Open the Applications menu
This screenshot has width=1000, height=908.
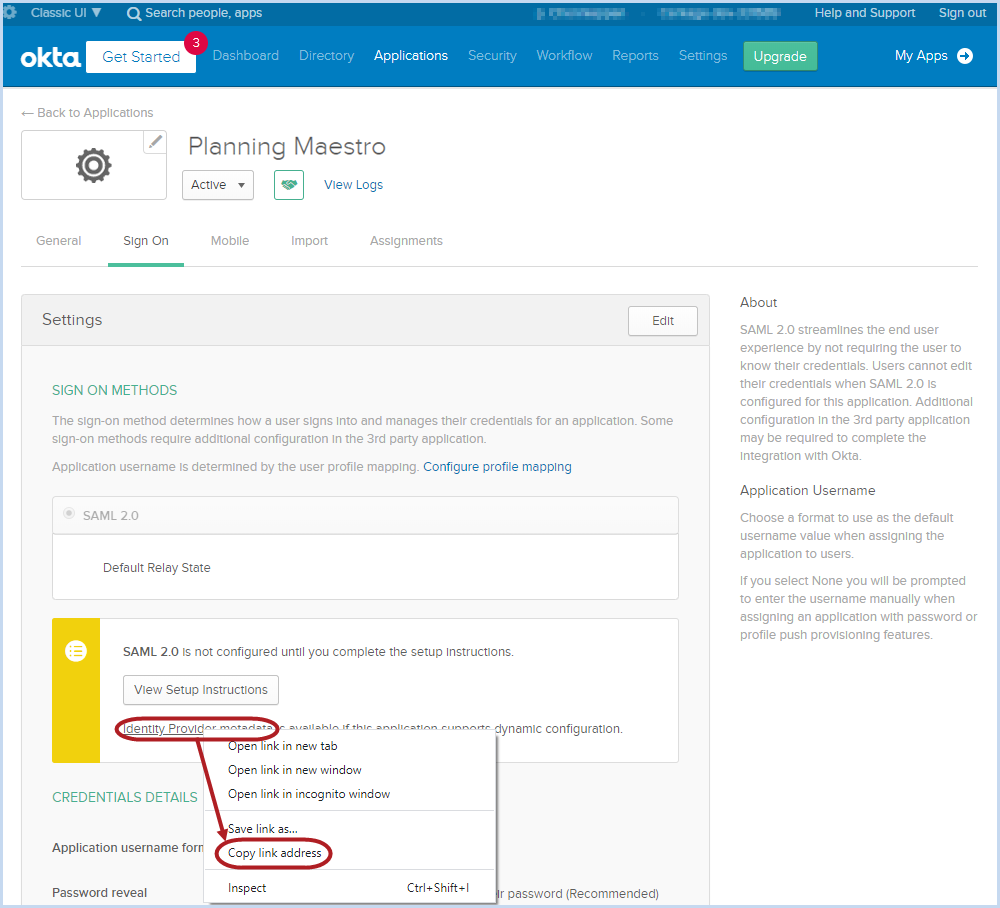(411, 56)
